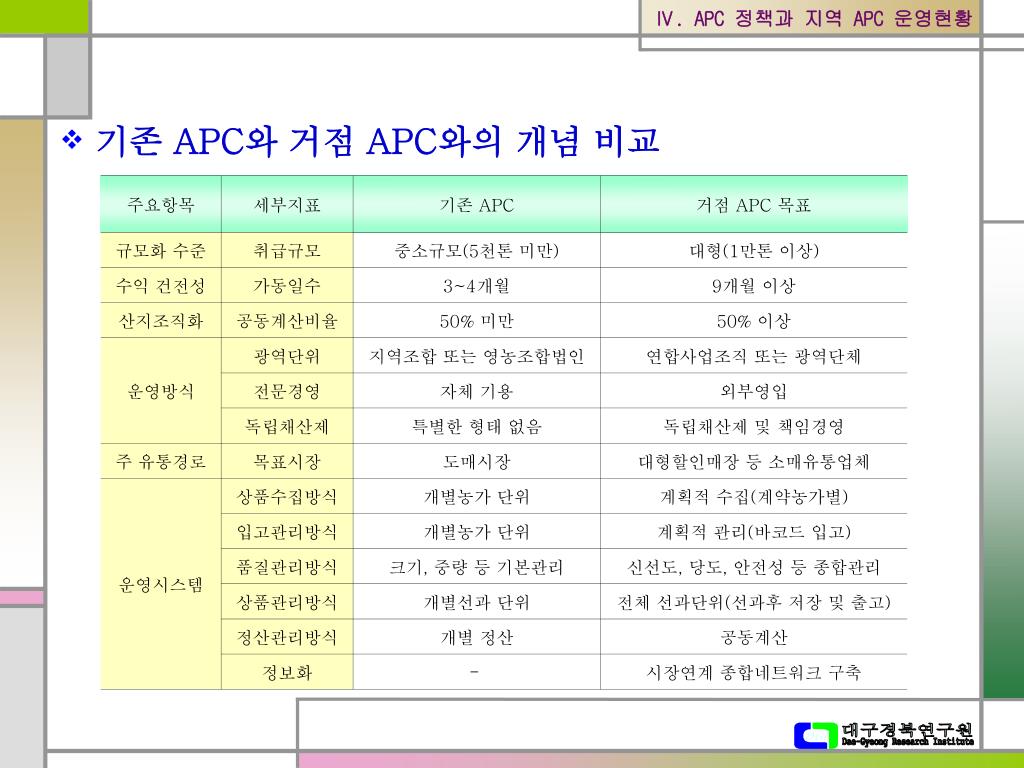1024x768 pixels.
Task: Click the '거점 APC 목표' column header
Action: 754,204
